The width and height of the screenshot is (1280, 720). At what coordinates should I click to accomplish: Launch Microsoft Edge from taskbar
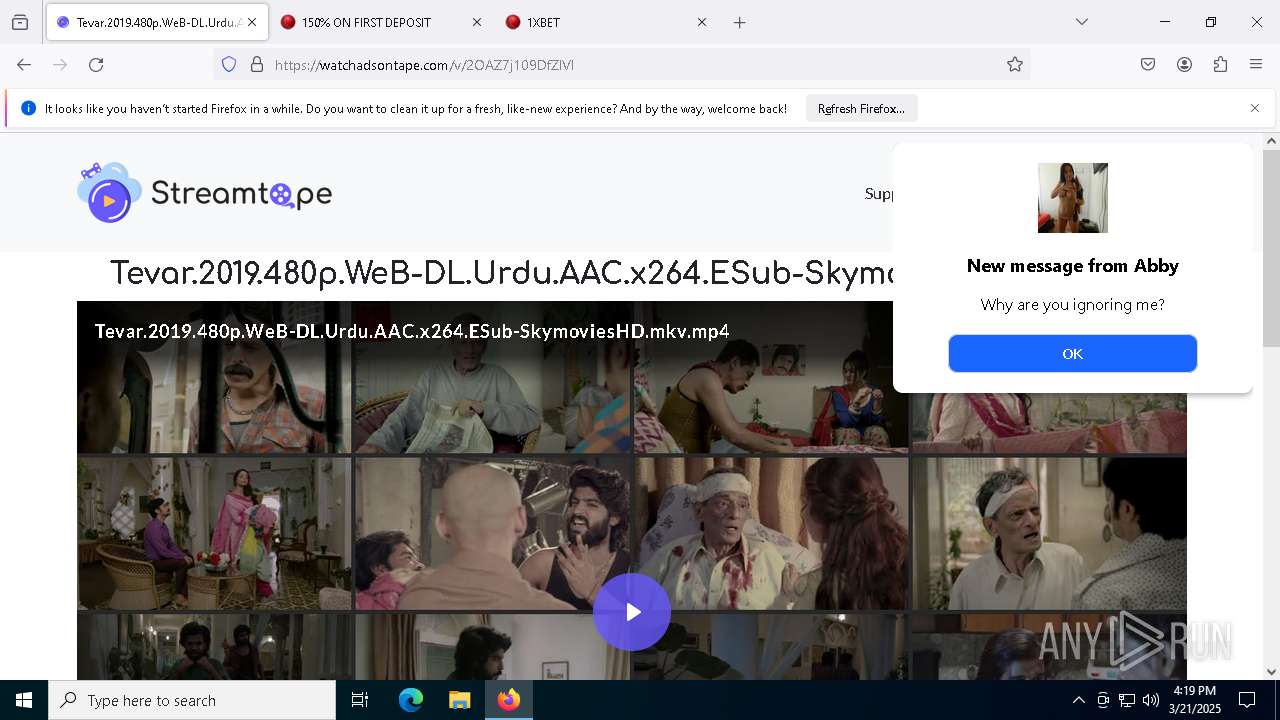[411, 700]
